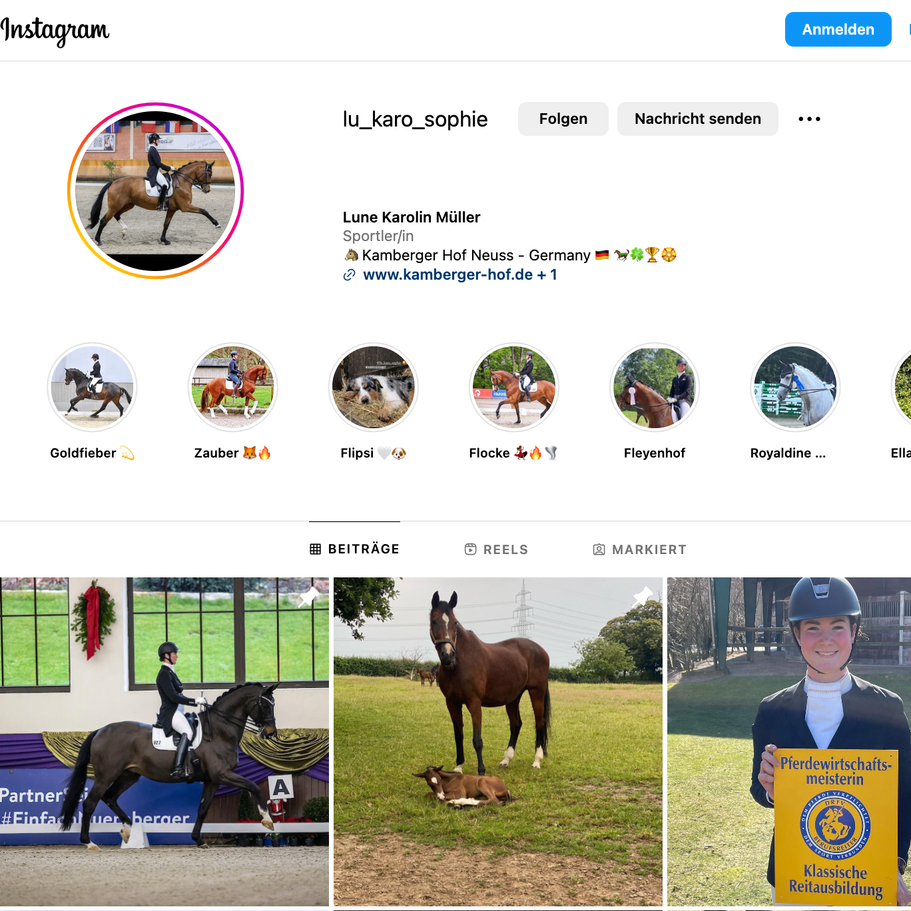Open the Royaldine story highlight
The height and width of the screenshot is (911, 911).
point(795,388)
